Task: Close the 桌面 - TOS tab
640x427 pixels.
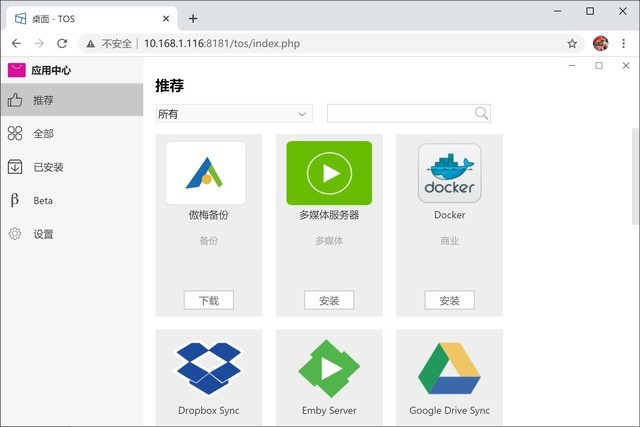Action: pyautogui.click(x=166, y=19)
